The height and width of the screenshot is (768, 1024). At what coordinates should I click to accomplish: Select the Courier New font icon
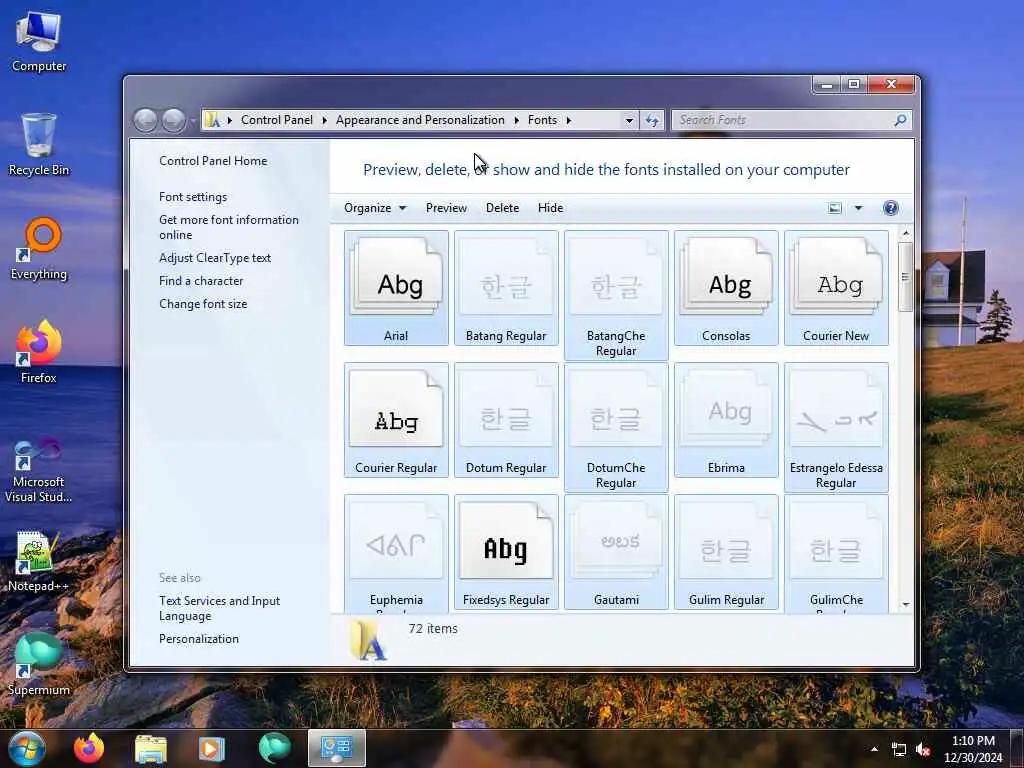tap(836, 287)
